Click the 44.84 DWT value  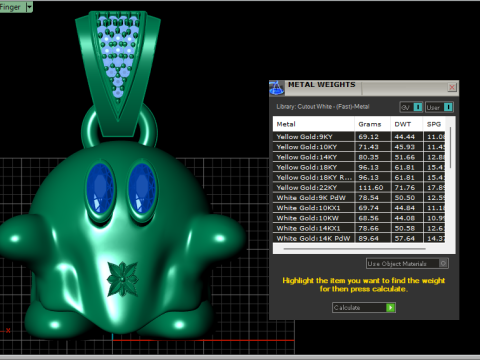(x=405, y=208)
